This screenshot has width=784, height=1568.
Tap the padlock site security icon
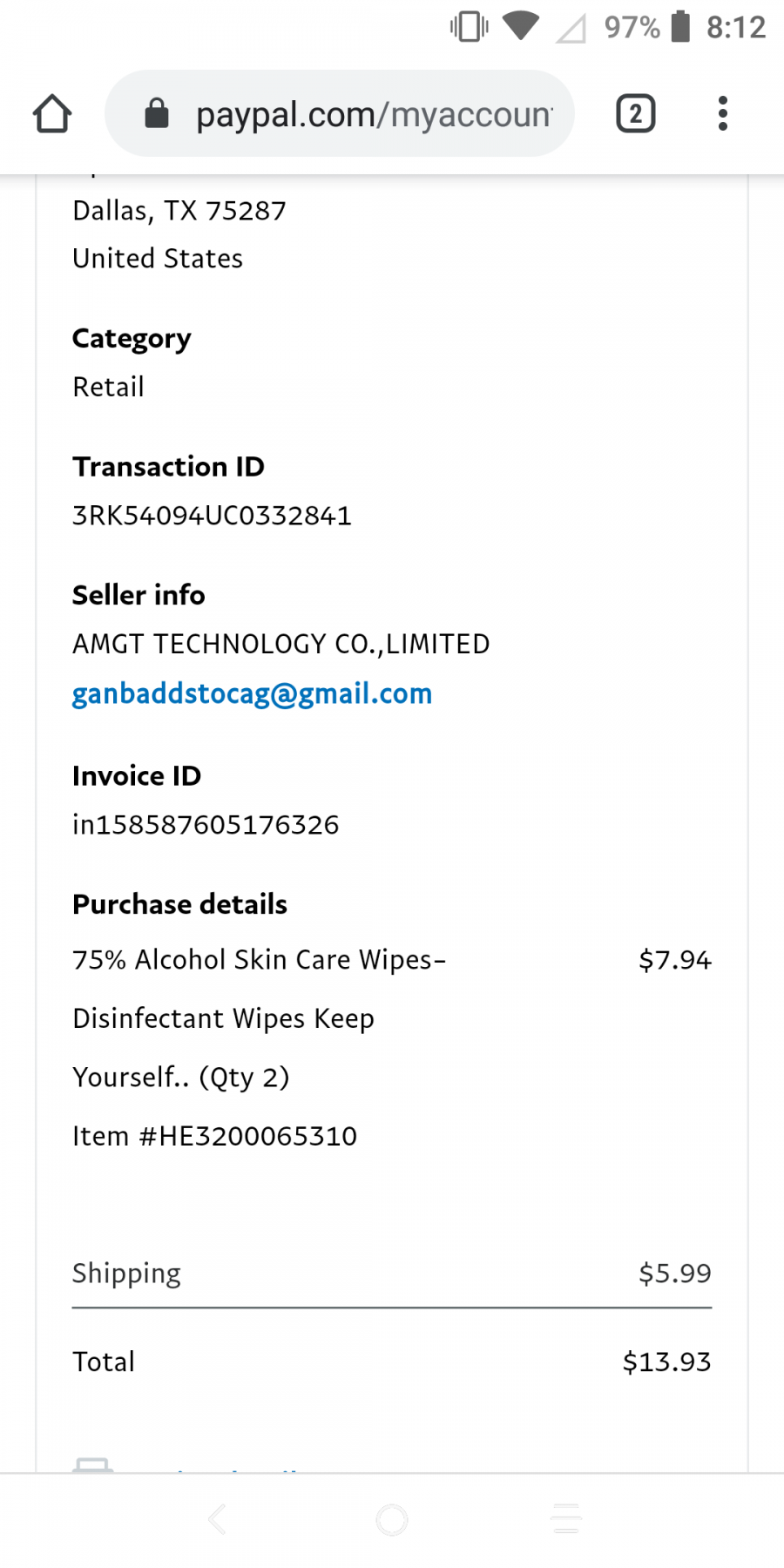coord(157,113)
